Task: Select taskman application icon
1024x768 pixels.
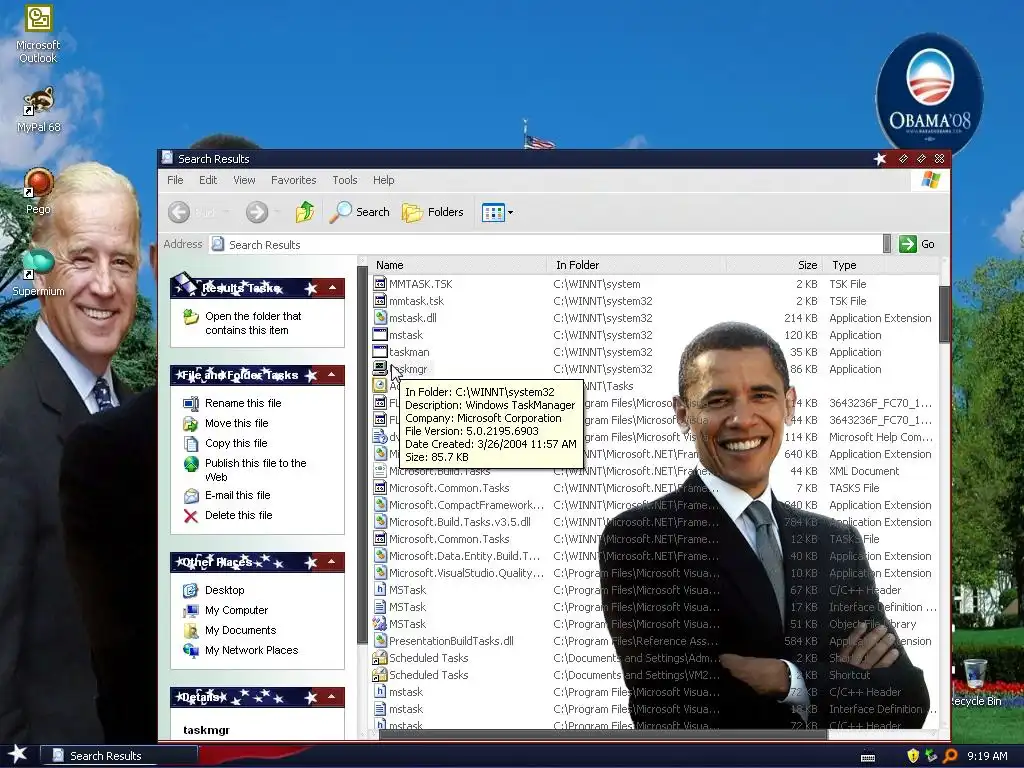Action: tap(379, 352)
